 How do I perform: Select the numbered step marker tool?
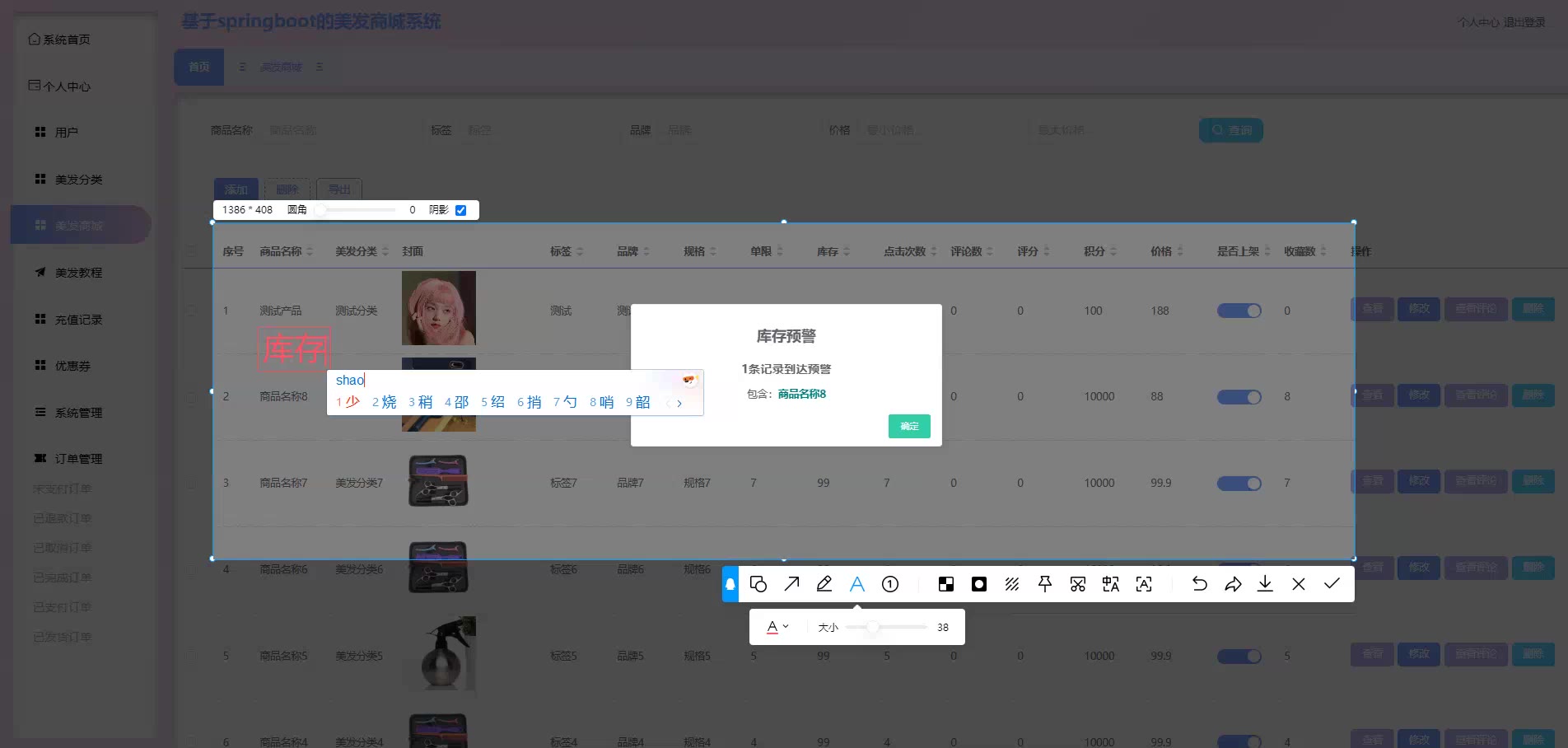tap(890, 584)
